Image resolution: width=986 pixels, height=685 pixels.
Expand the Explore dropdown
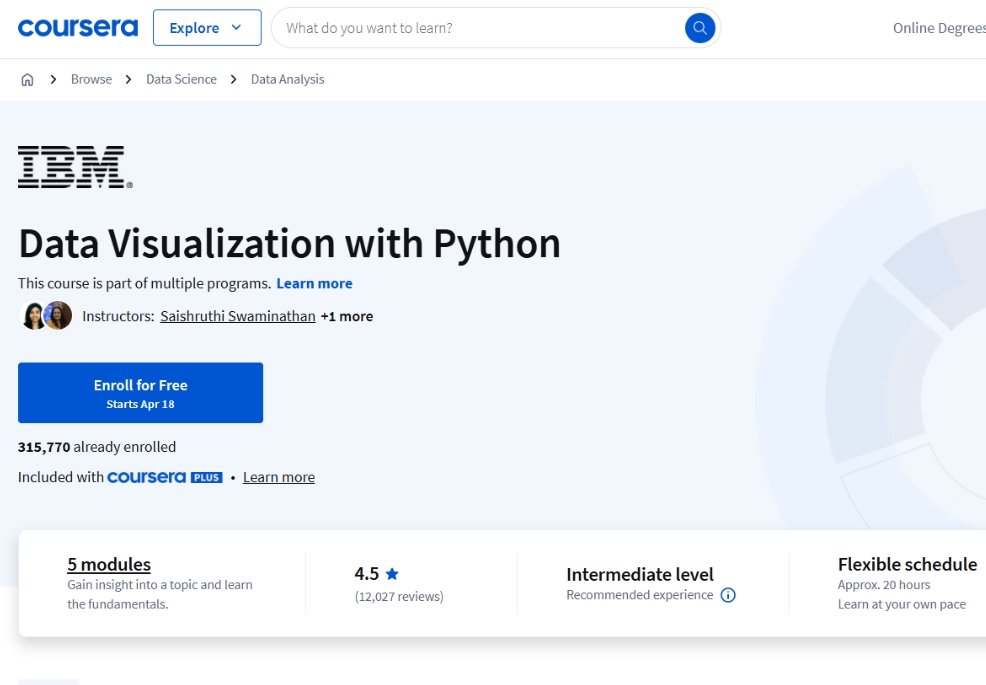[207, 27]
